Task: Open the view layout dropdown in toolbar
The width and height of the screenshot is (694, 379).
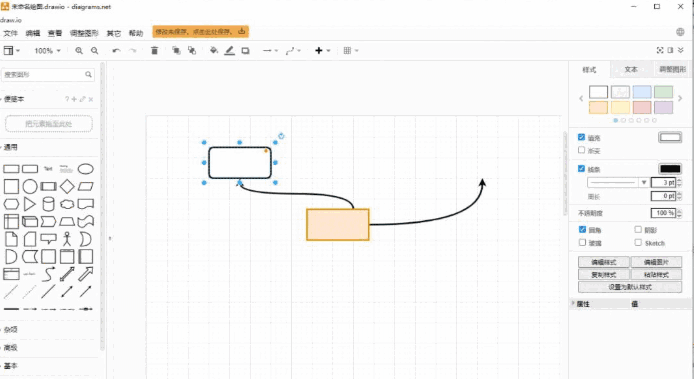Action: 12,50
